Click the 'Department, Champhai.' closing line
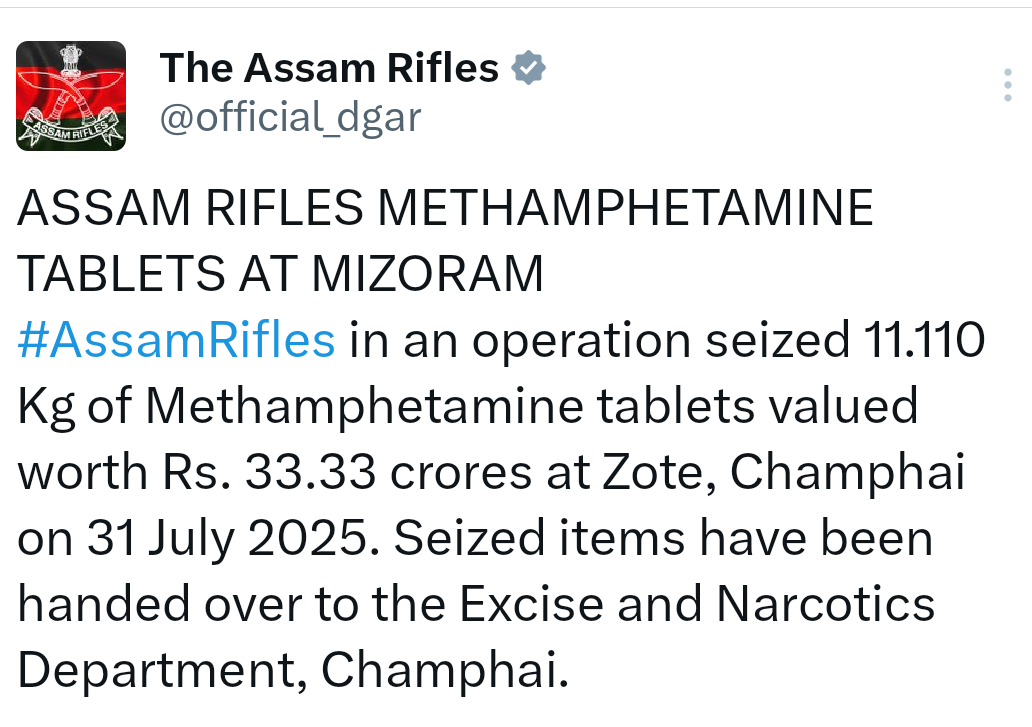 293,671
